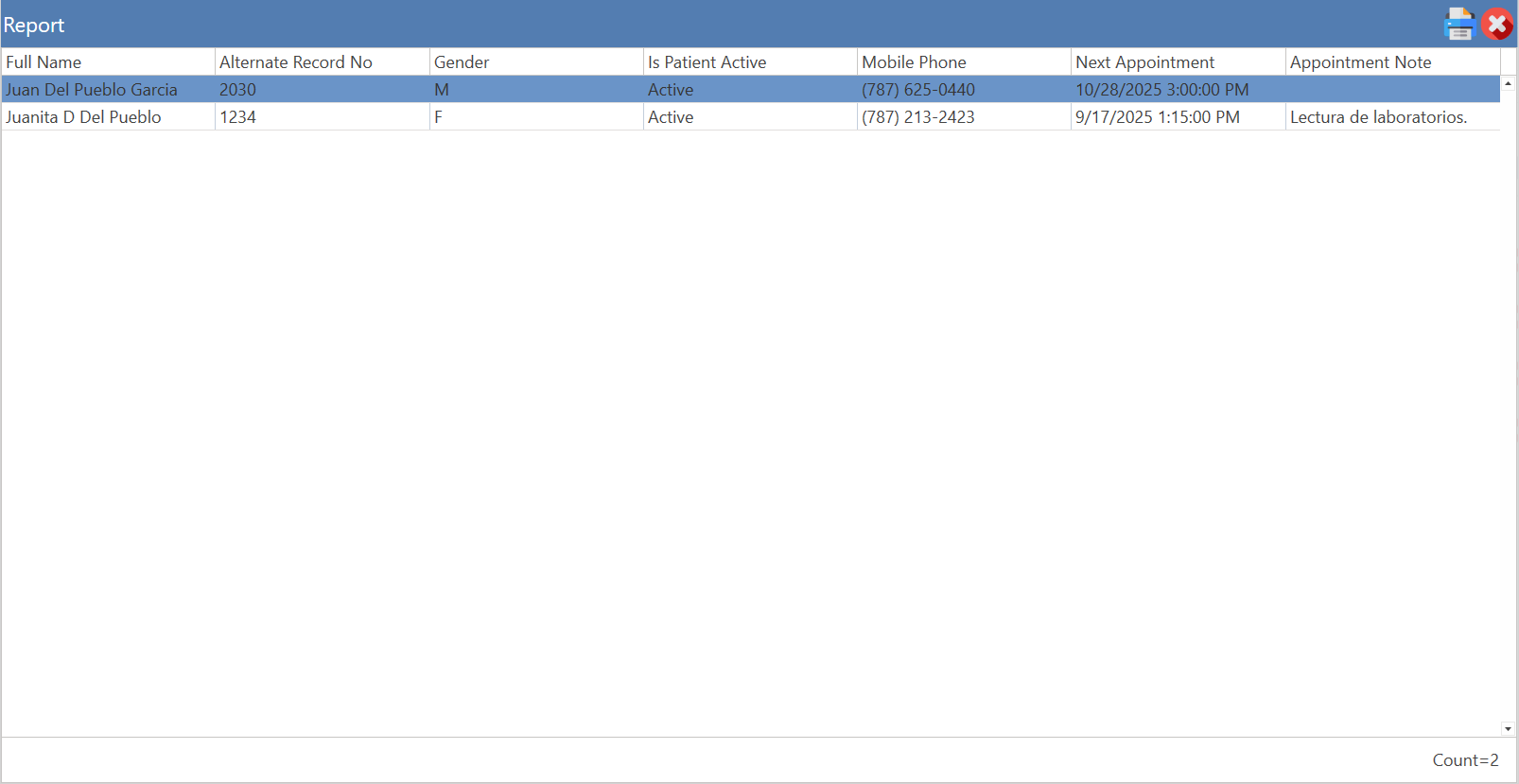Sort by Appointment Note column header
The height and width of the screenshot is (784, 1519).
point(1393,61)
